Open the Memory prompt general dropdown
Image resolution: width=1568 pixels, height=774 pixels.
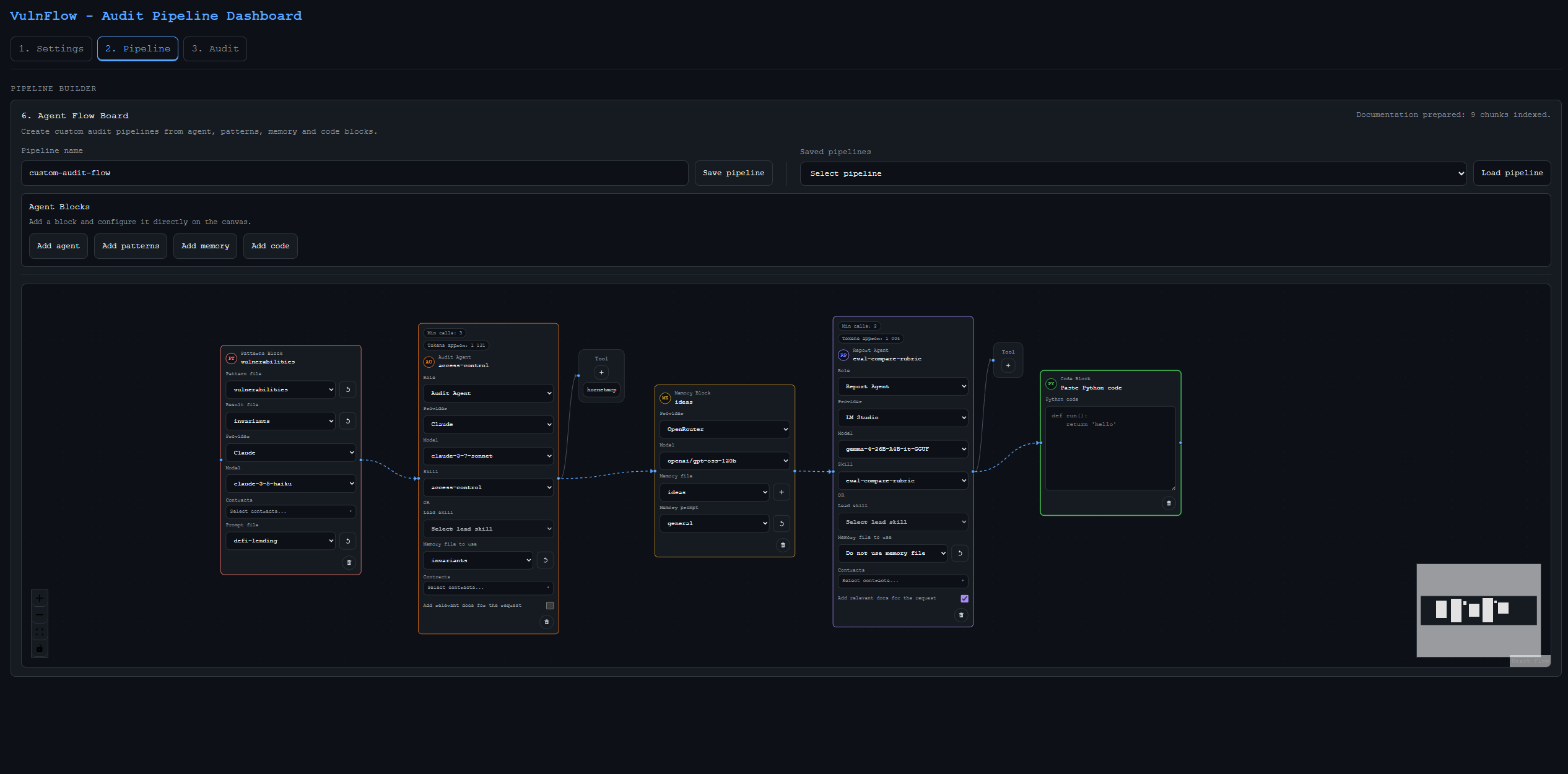coord(714,523)
